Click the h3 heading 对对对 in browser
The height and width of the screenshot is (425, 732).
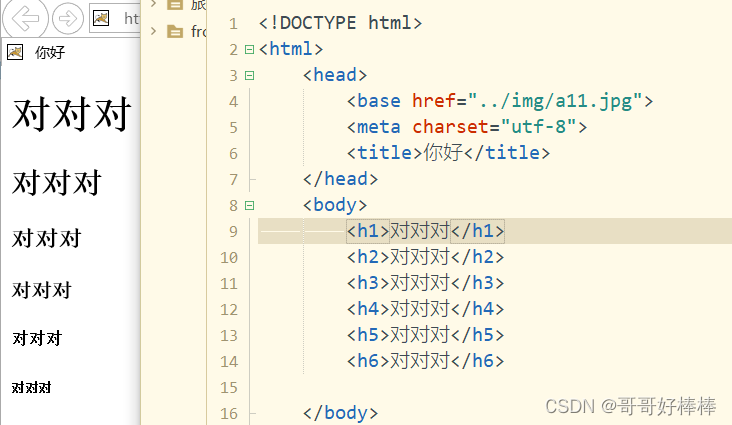pyautogui.click(x=47, y=238)
